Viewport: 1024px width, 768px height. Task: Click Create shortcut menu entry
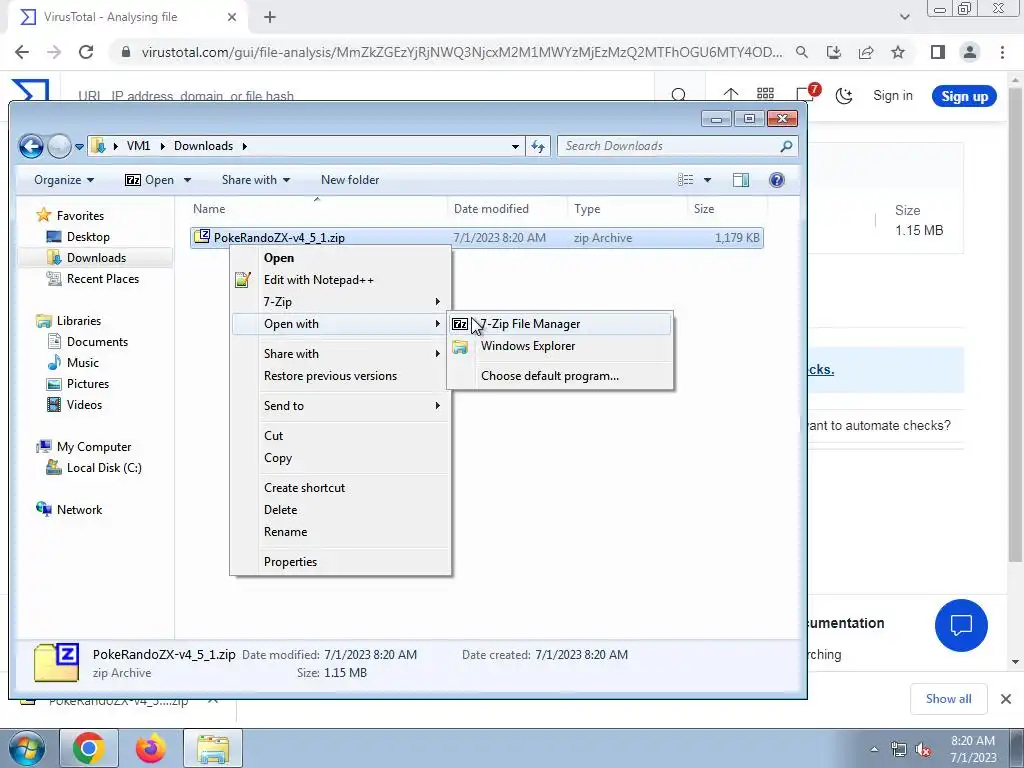point(340,488)
